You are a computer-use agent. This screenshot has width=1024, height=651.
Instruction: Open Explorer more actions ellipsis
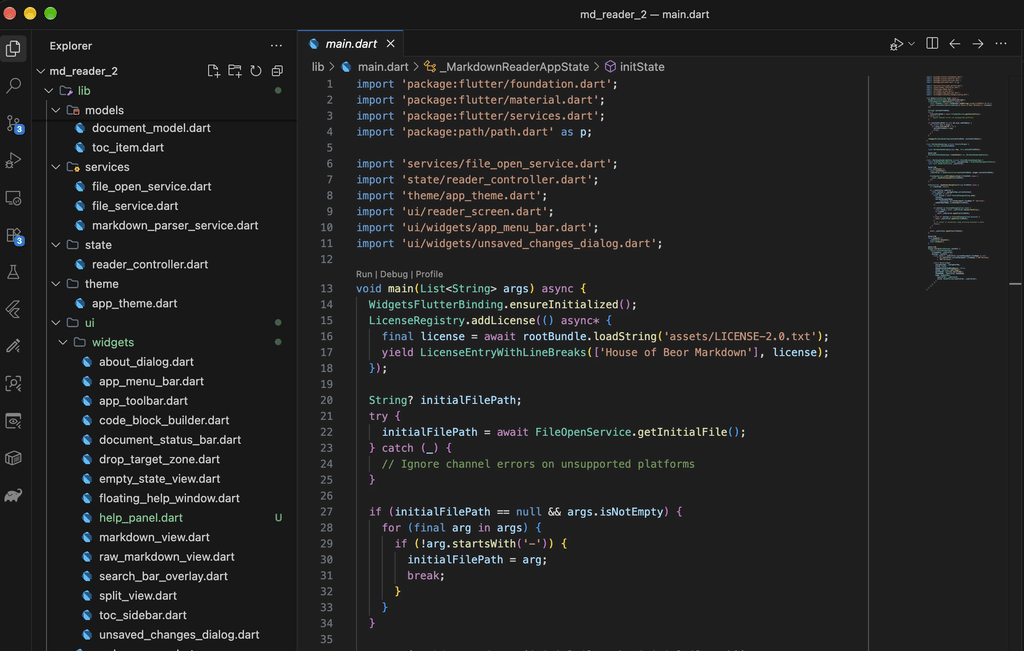[276, 46]
